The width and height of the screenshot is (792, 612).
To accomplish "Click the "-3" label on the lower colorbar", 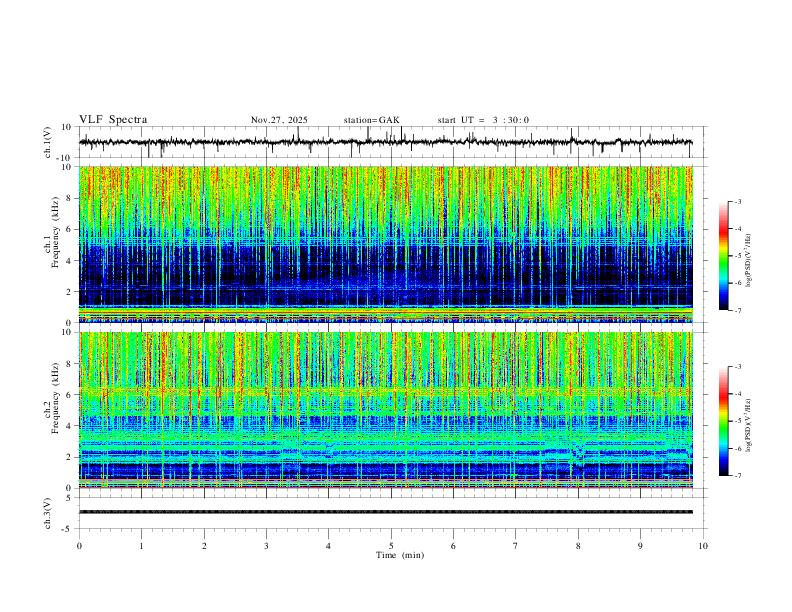I will pyautogui.click(x=738, y=367).
